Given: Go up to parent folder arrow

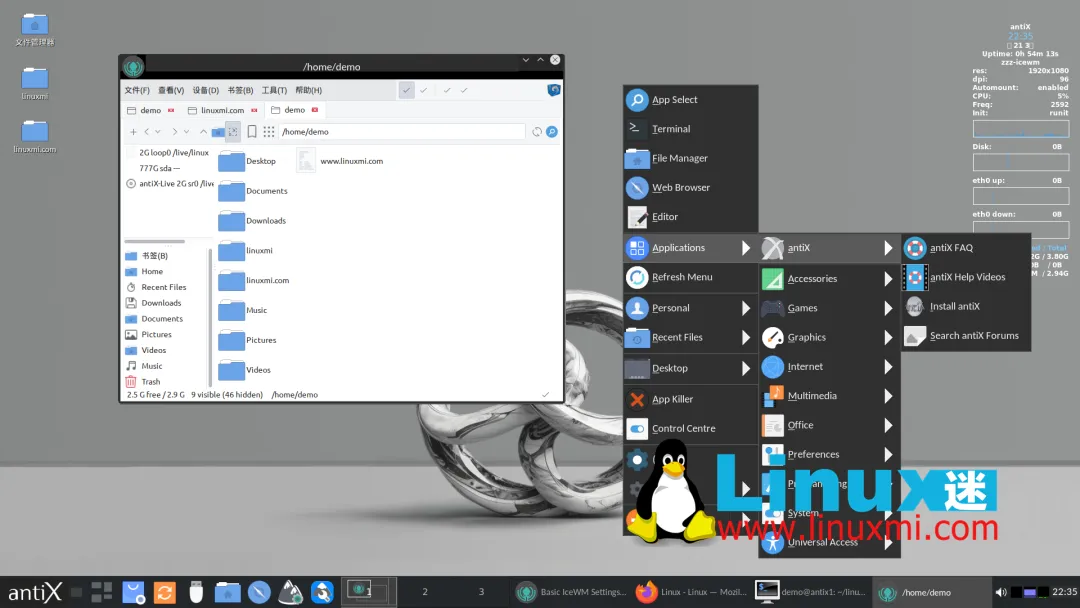Looking at the screenshot, I should pos(203,132).
